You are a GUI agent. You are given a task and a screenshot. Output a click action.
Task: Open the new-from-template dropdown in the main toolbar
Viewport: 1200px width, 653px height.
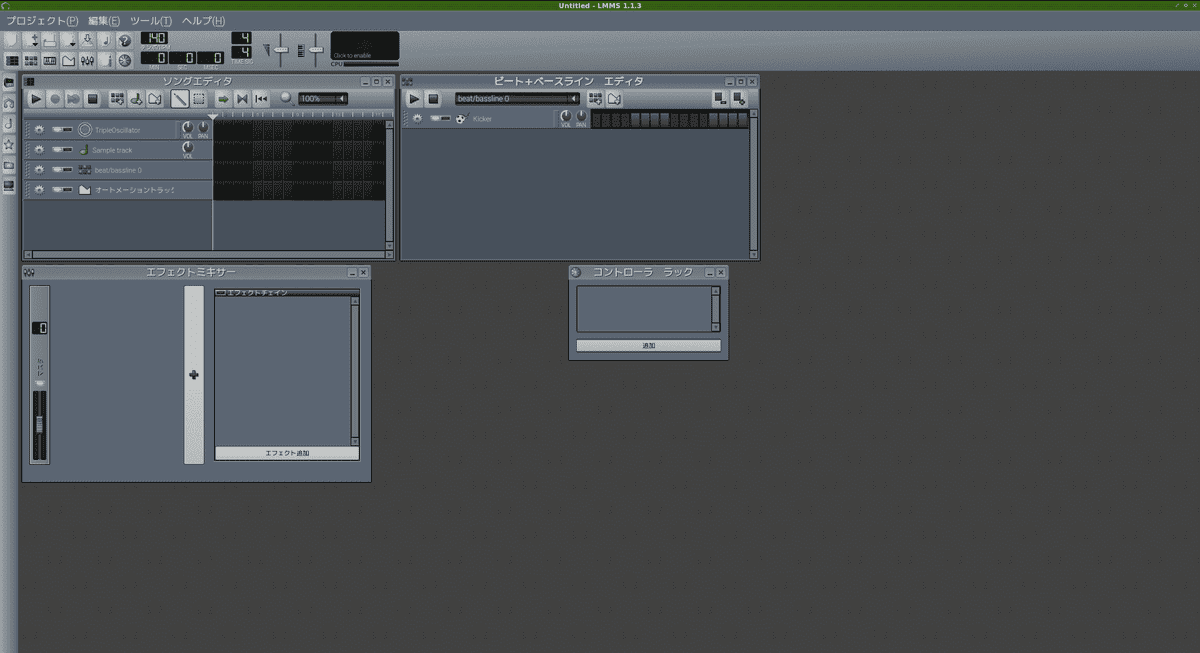31,40
